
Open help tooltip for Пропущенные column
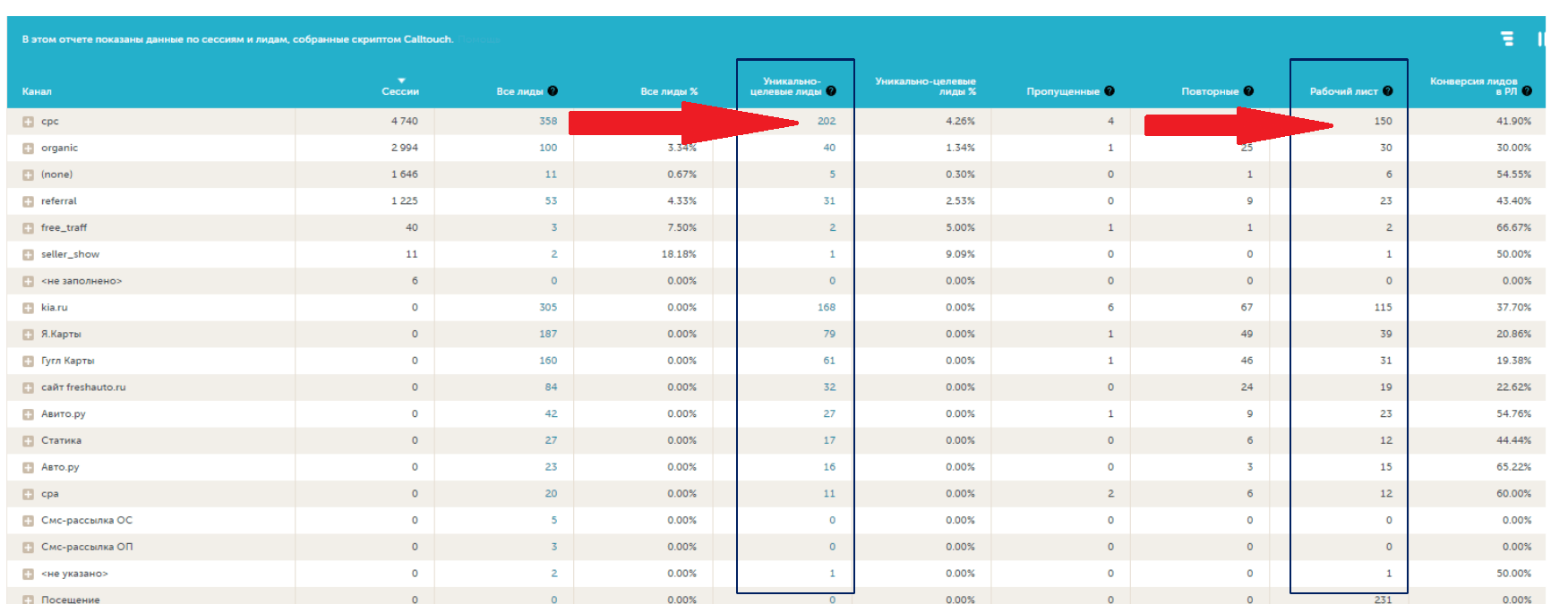[x=1110, y=90]
